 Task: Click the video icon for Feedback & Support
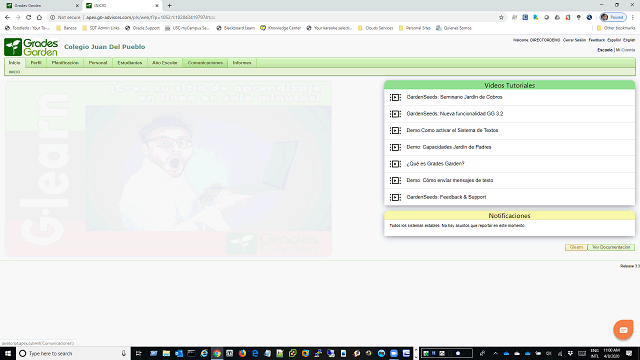395,197
